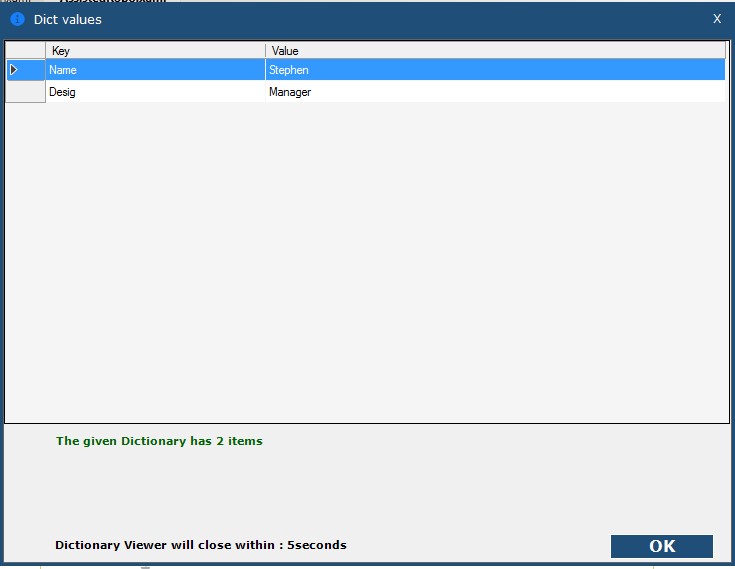Click the empty grid area below Desig row
The image size is (735, 569).
tap(366, 260)
